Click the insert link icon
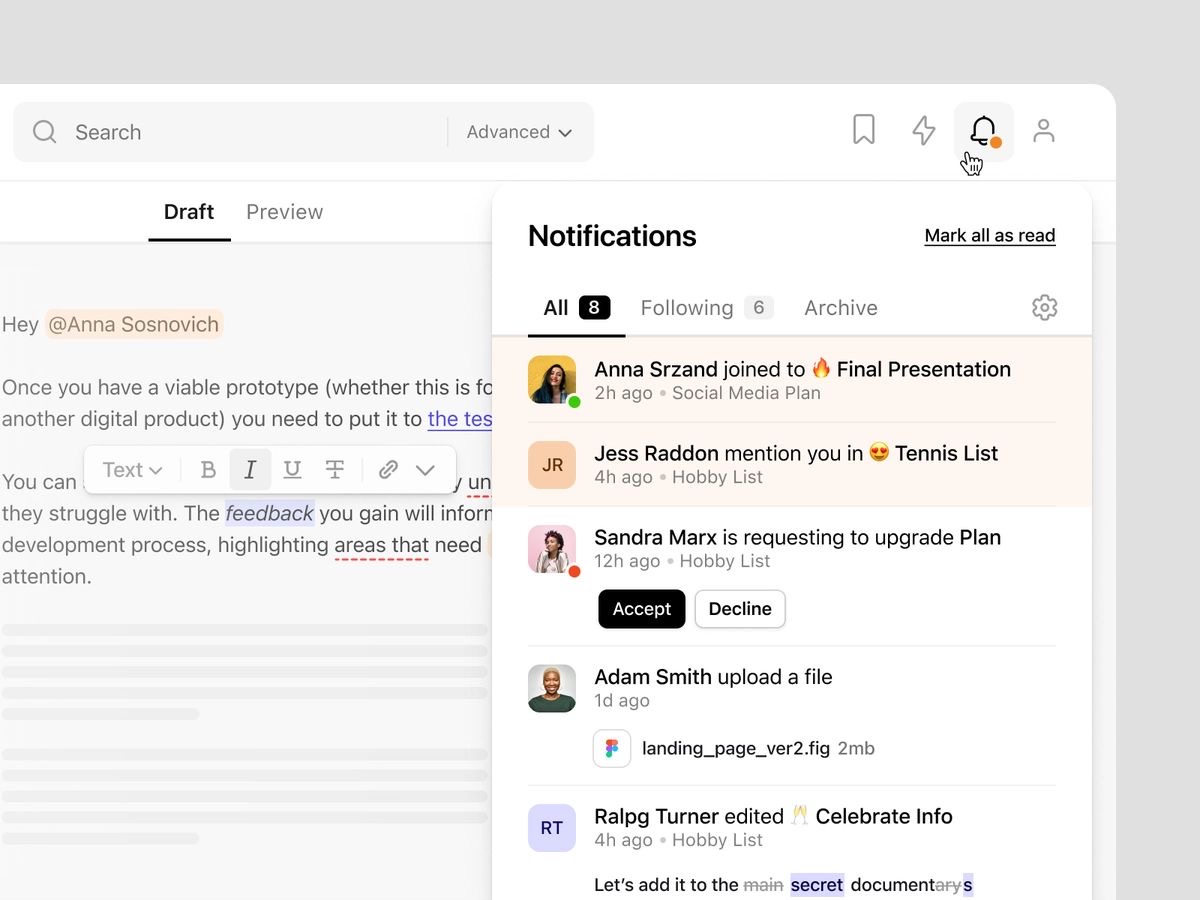The image size is (1200, 900). (x=388, y=470)
